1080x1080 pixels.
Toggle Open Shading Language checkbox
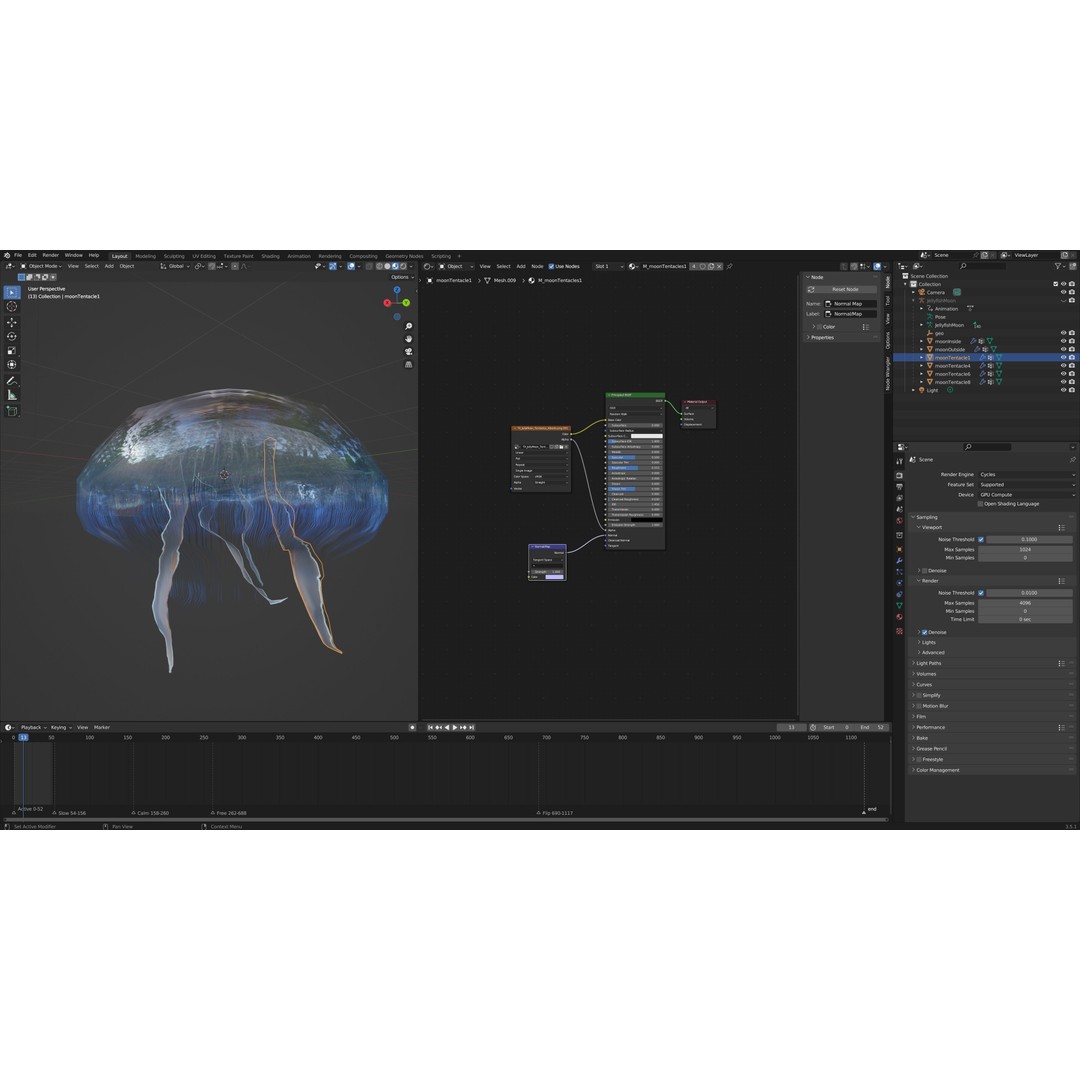(980, 504)
